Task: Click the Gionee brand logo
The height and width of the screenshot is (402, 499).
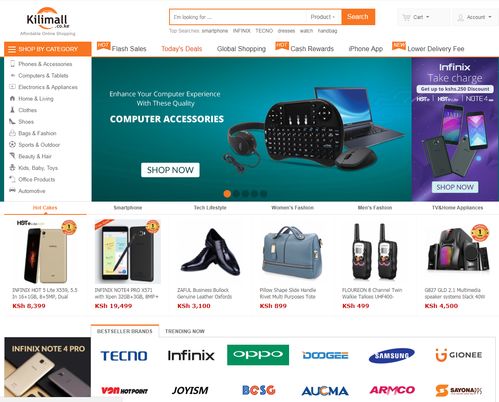Action: pos(459,355)
